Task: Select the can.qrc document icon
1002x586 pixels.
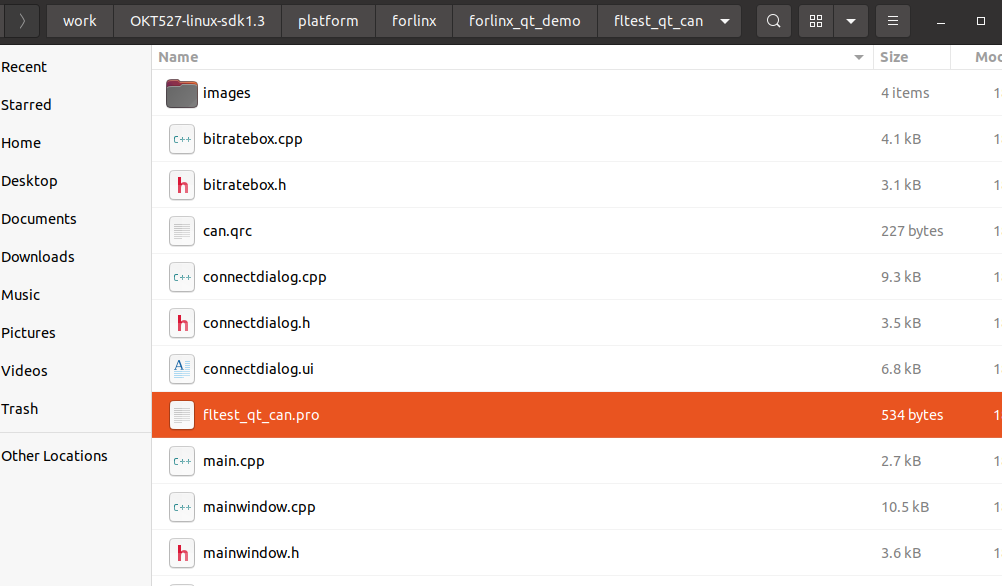Action: tap(181, 231)
